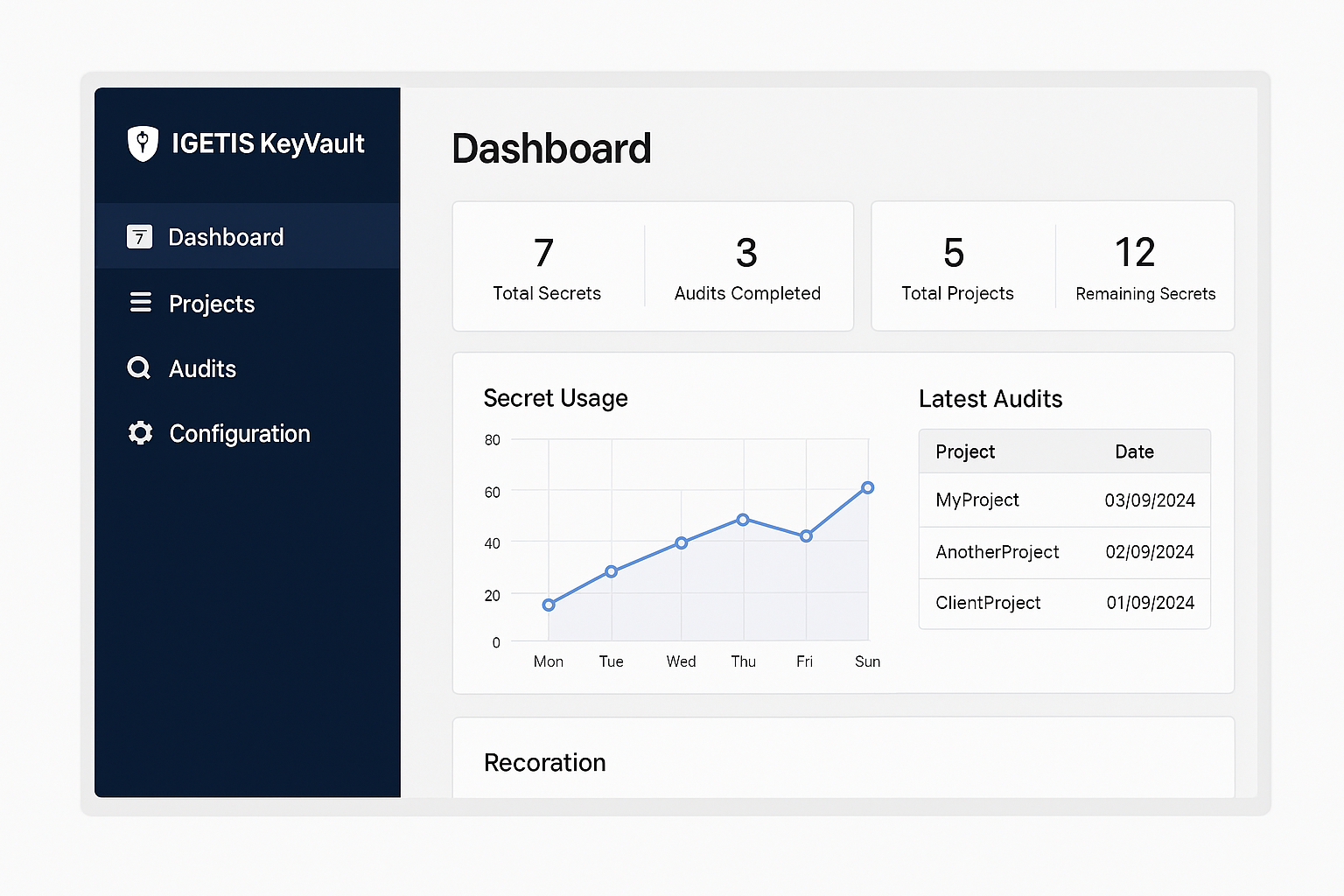Open the Projects menu item

click(212, 304)
